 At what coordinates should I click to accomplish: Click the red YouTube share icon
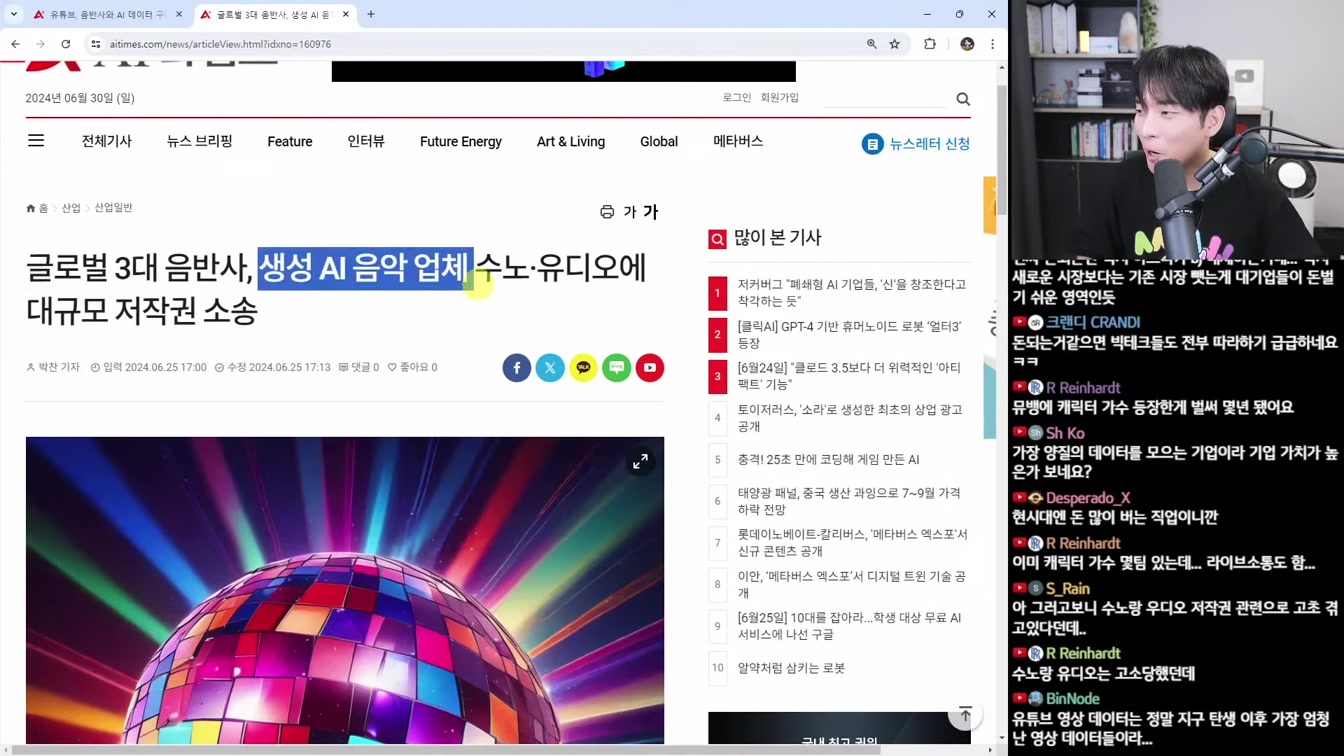click(x=650, y=368)
